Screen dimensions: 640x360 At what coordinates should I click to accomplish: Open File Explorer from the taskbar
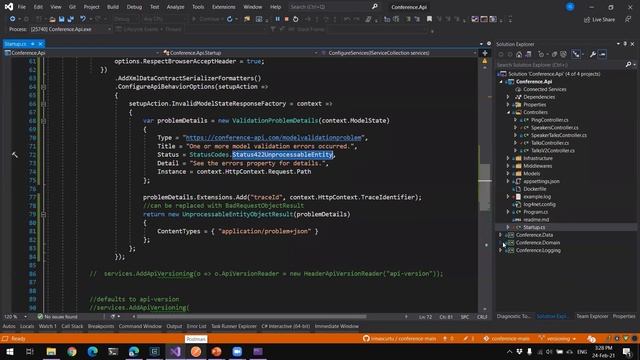point(51,351)
